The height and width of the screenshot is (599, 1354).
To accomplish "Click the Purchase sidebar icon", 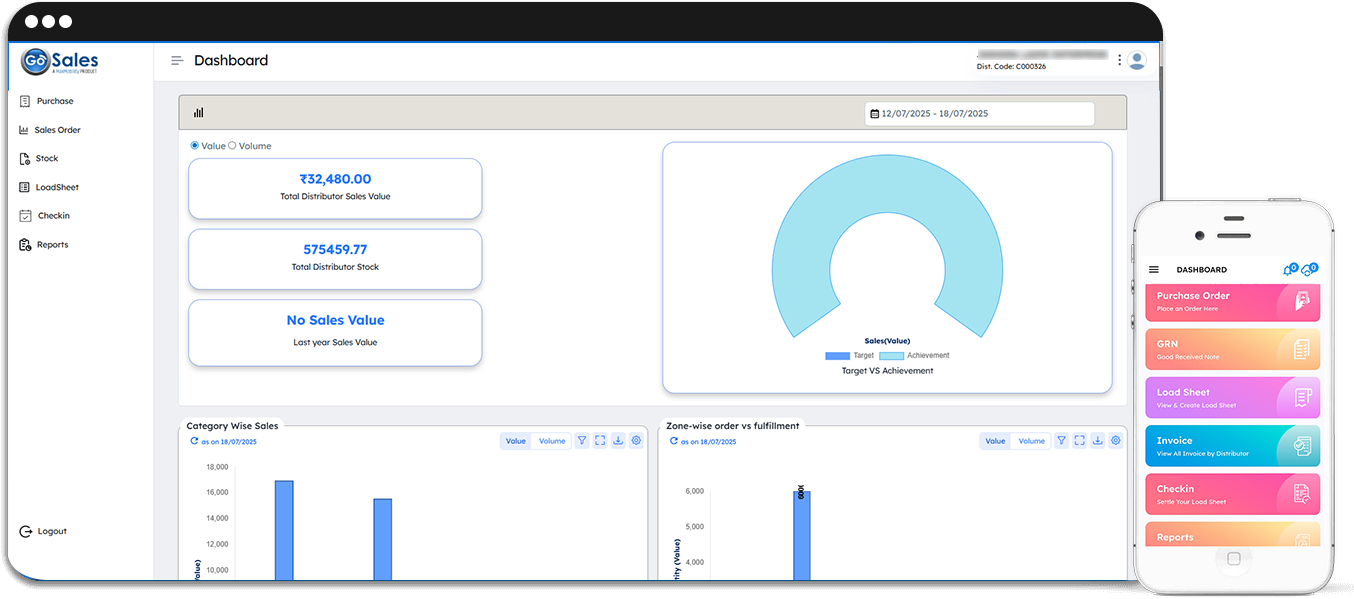I will point(25,101).
